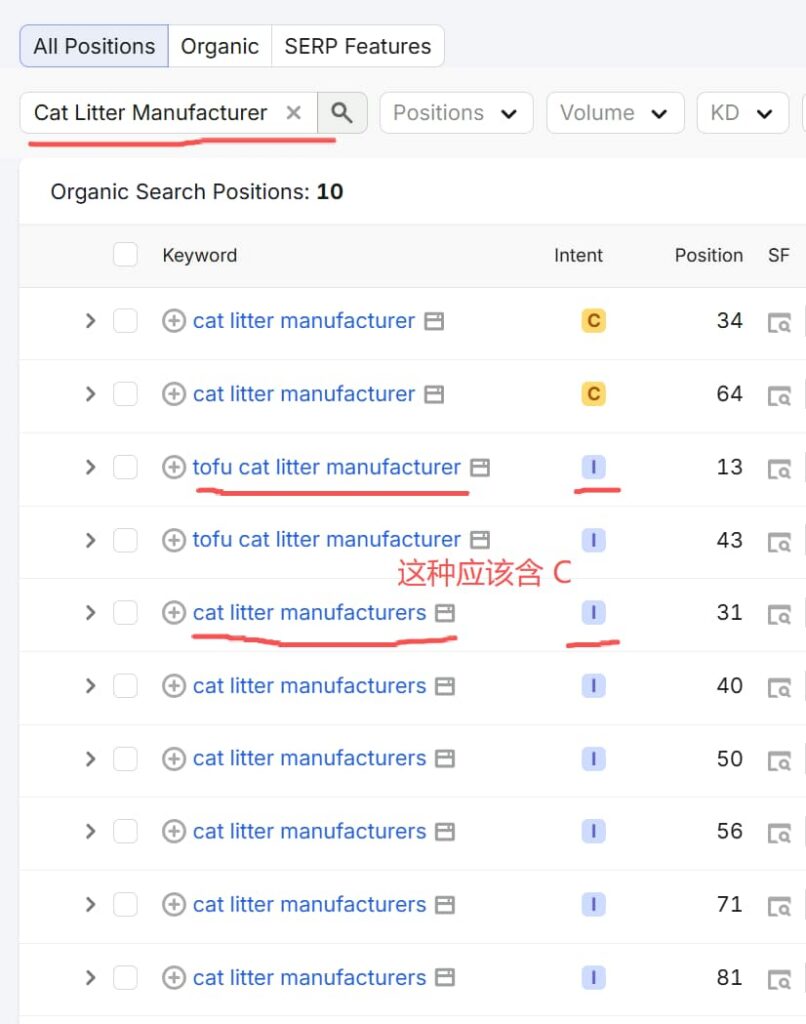Screen dimensions: 806x1024
Task: Add the position 34 keyword to list
Action: (174, 321)
